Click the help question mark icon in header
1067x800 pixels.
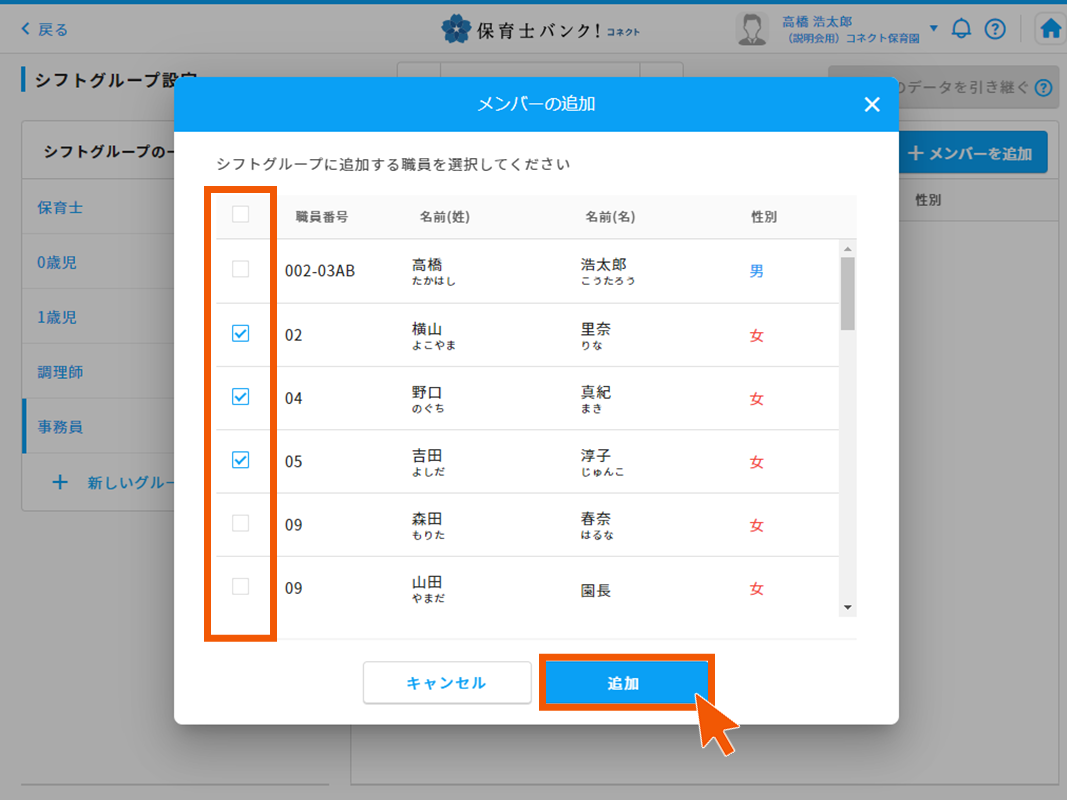[x=995, y=29]
